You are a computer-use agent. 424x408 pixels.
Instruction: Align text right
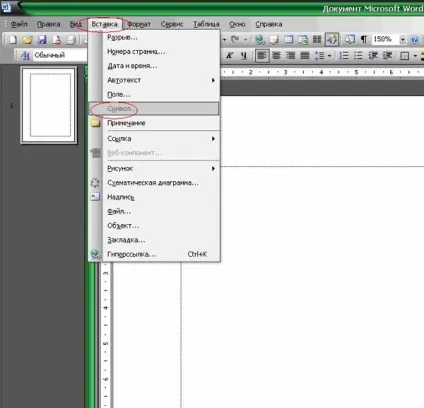[291, 56]
